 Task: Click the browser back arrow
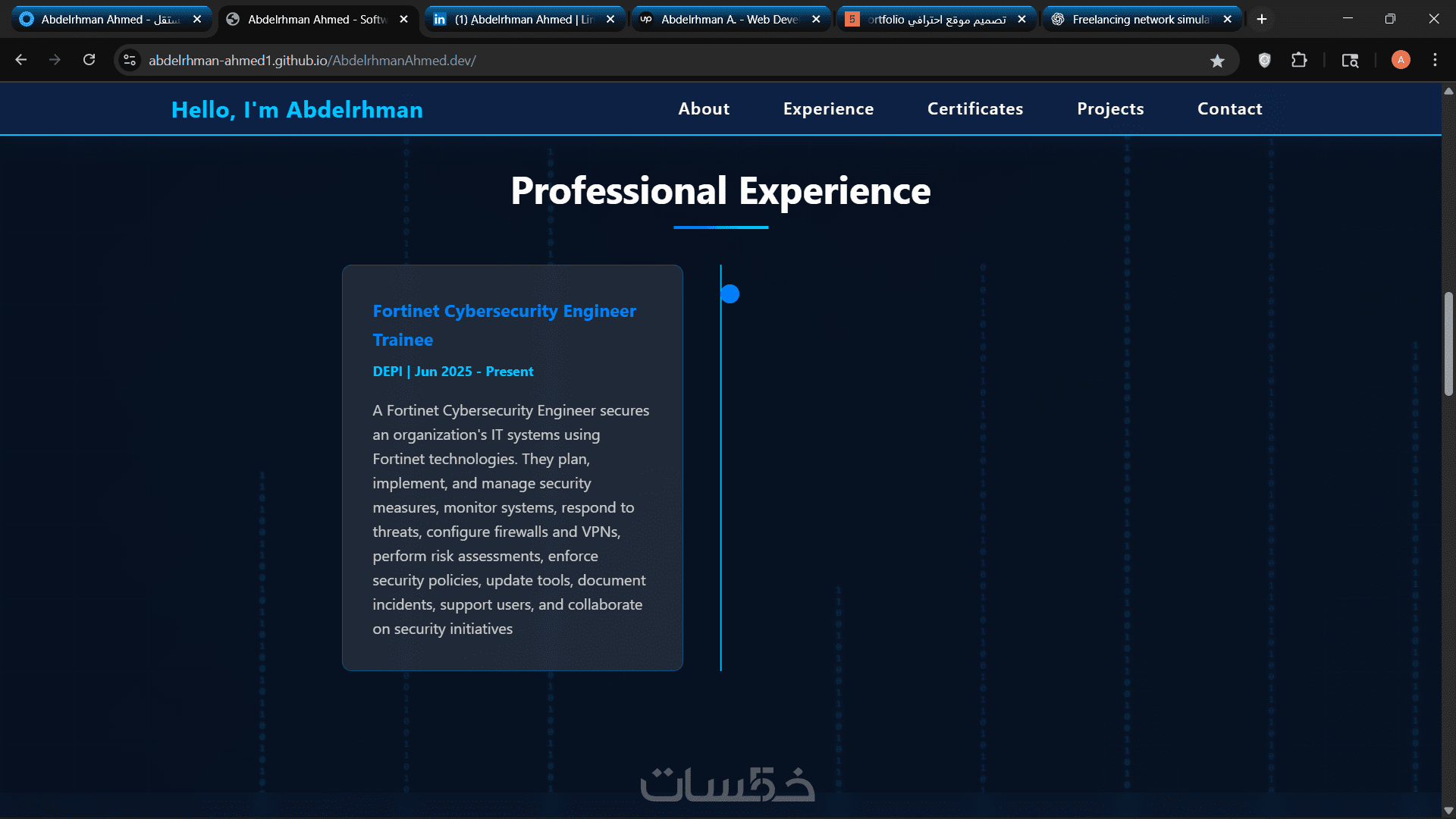pyautogui.click(x=21, y=60)
